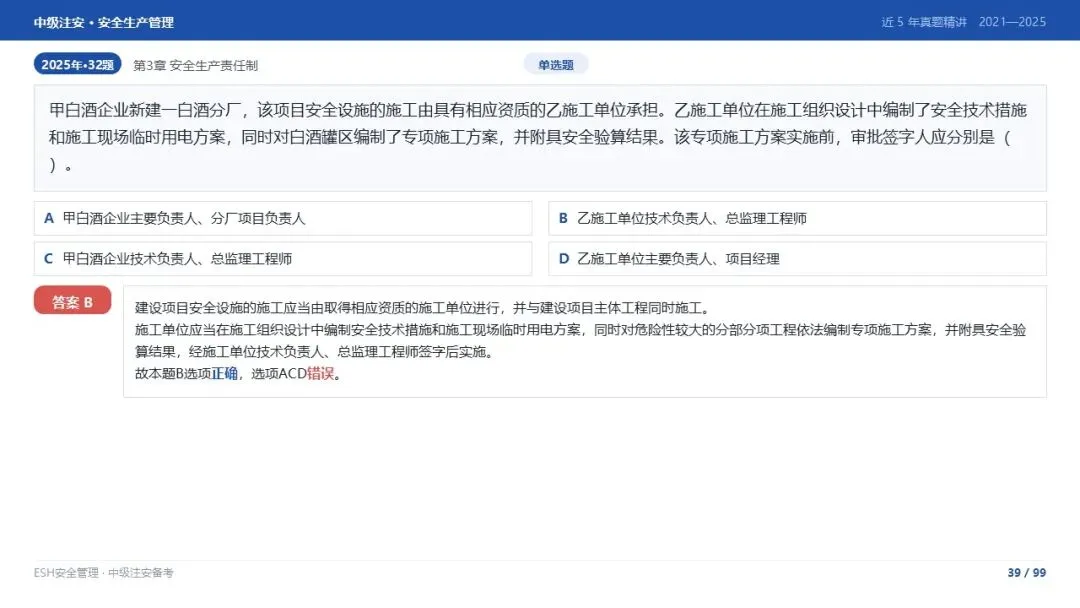Click explanation line starting 施工单位应当在施工组织设计中
This screenshot has height=608, width=1080.
tap(581, 341)
